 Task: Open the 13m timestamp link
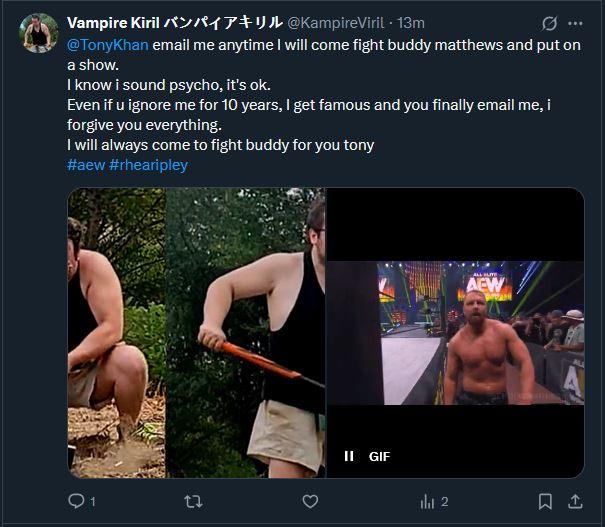click(x=411, y=22)
